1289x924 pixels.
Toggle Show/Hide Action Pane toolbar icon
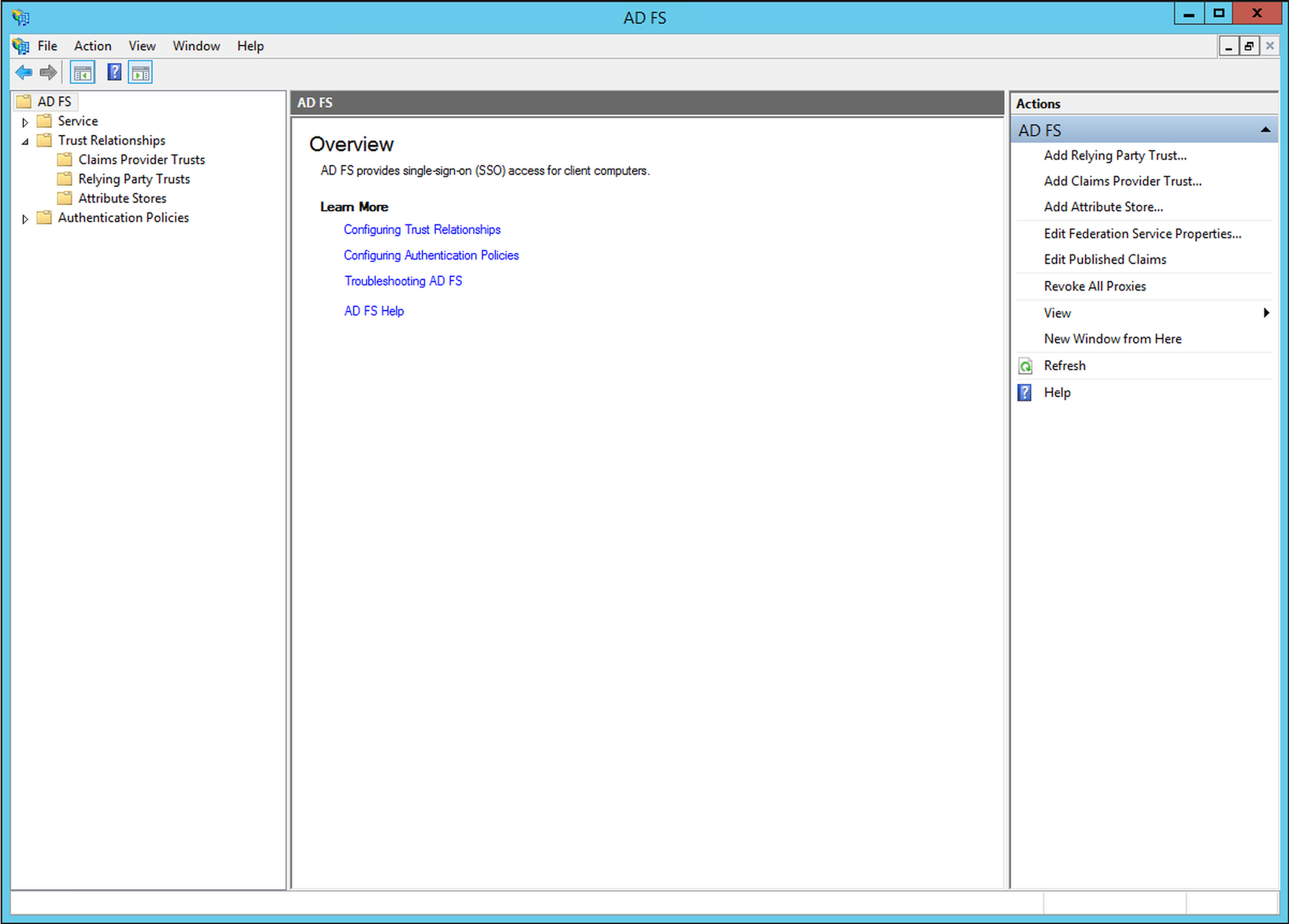tap(140, 72)
